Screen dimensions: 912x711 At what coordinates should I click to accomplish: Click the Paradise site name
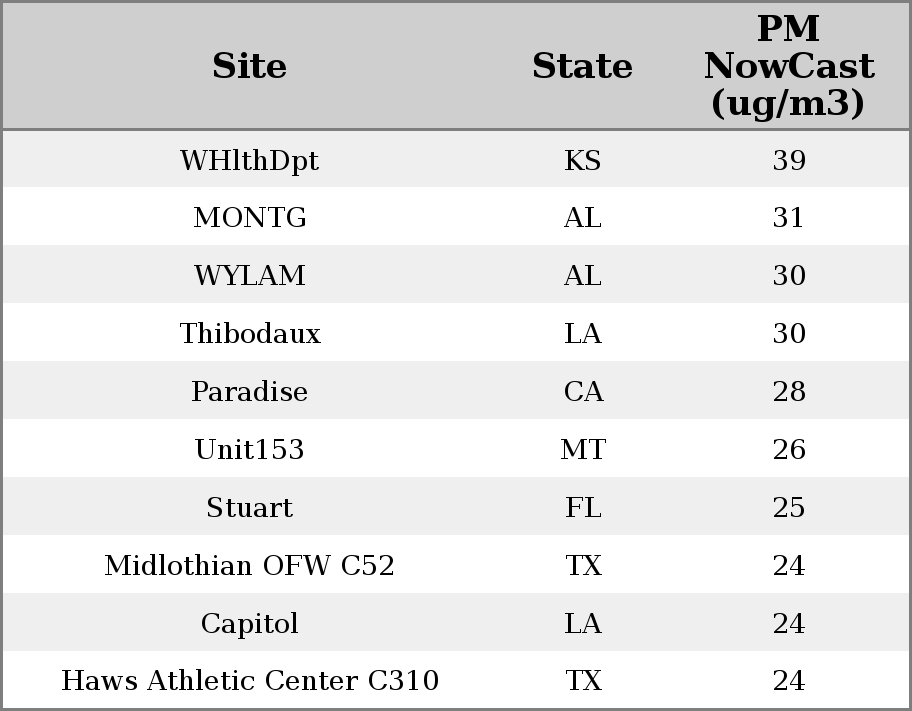pyautogui.click(x=249, y=392)
